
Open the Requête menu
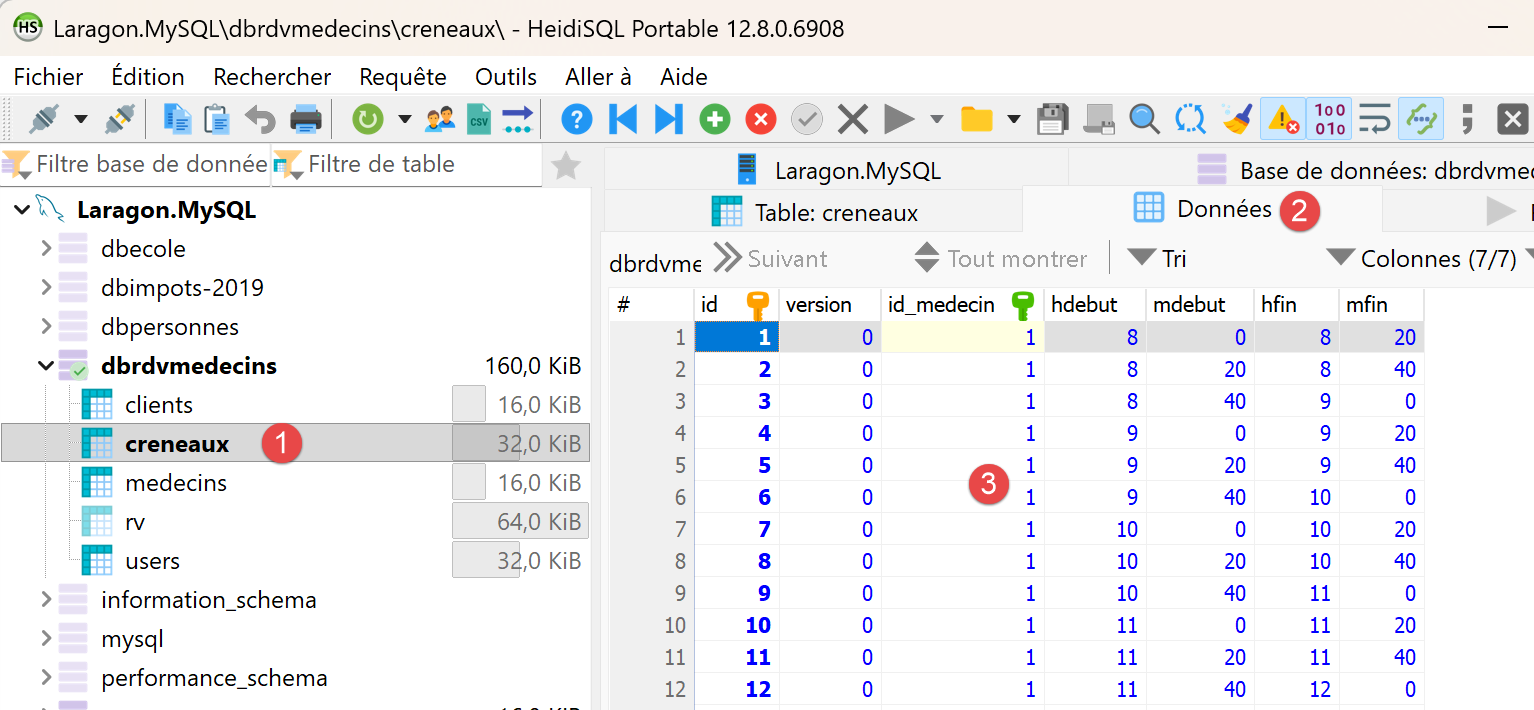point(403,77)
